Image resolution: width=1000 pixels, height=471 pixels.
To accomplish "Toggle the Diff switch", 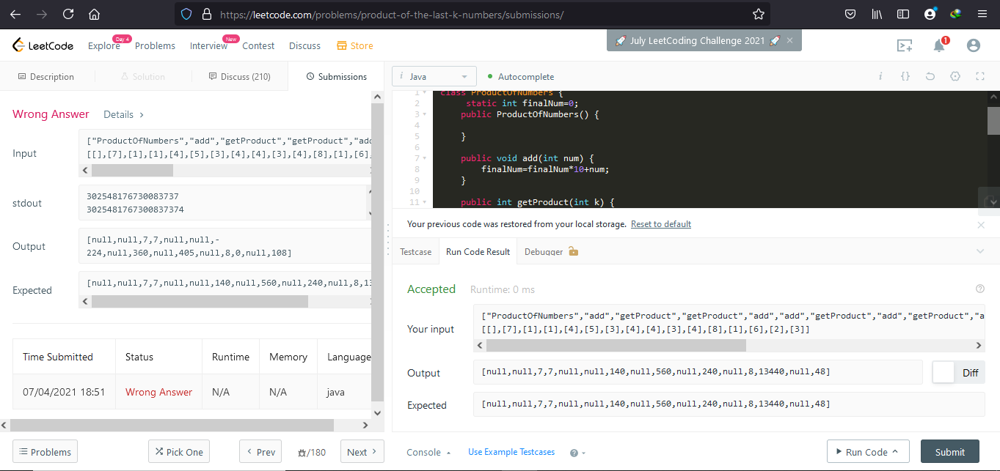I will [957, 373].
